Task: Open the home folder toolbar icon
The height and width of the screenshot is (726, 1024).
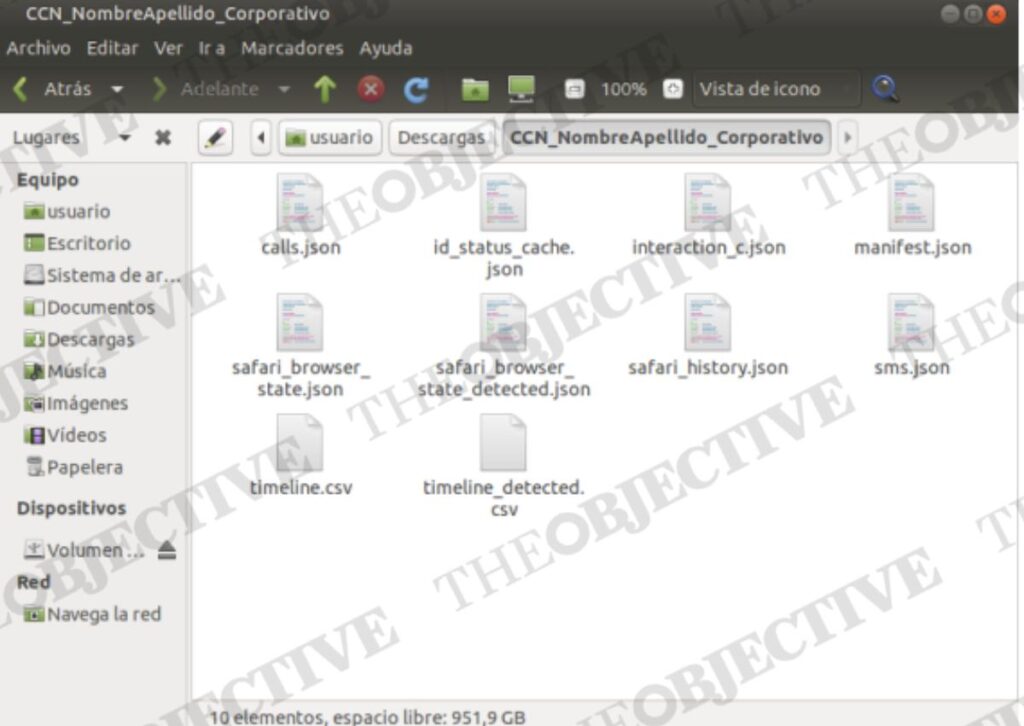Action: click(x=475, y=90)
